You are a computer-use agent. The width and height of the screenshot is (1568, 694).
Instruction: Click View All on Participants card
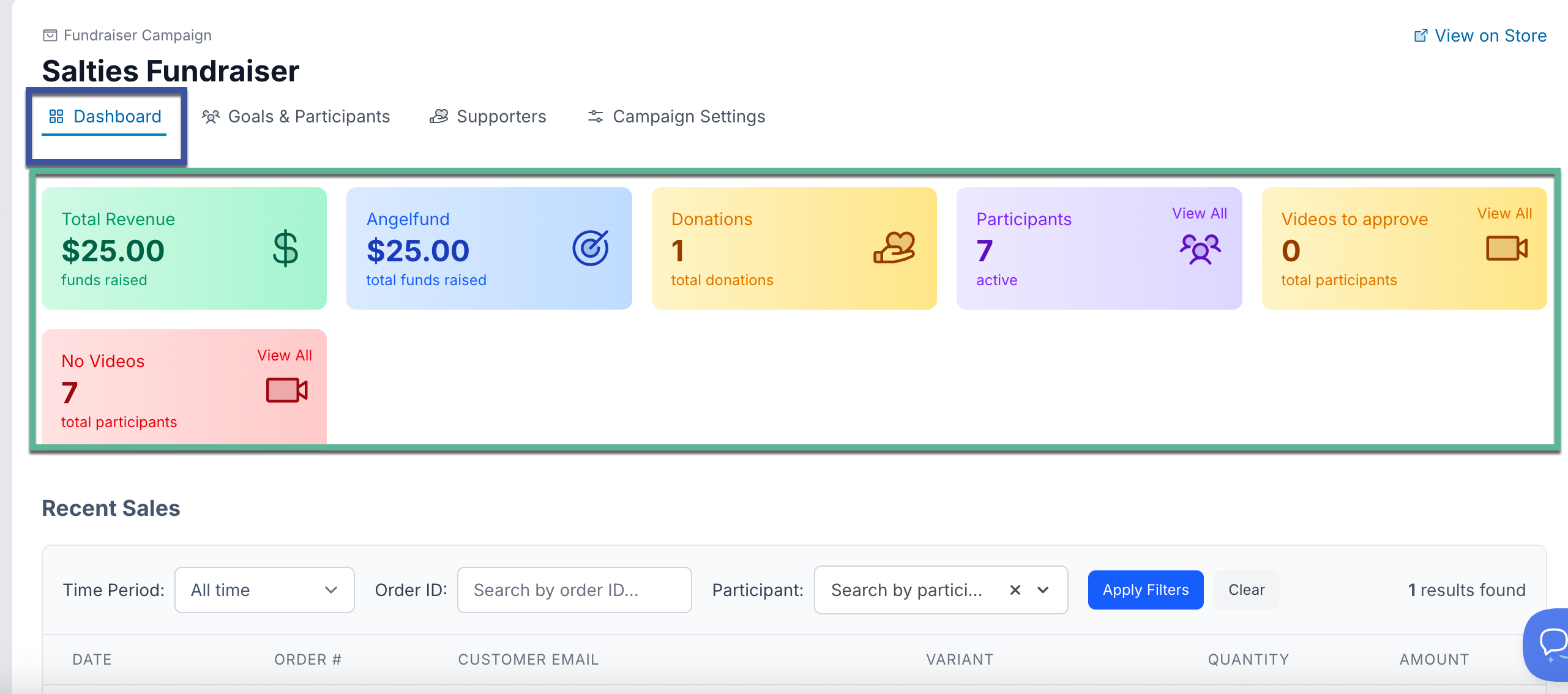[1199, 214]
